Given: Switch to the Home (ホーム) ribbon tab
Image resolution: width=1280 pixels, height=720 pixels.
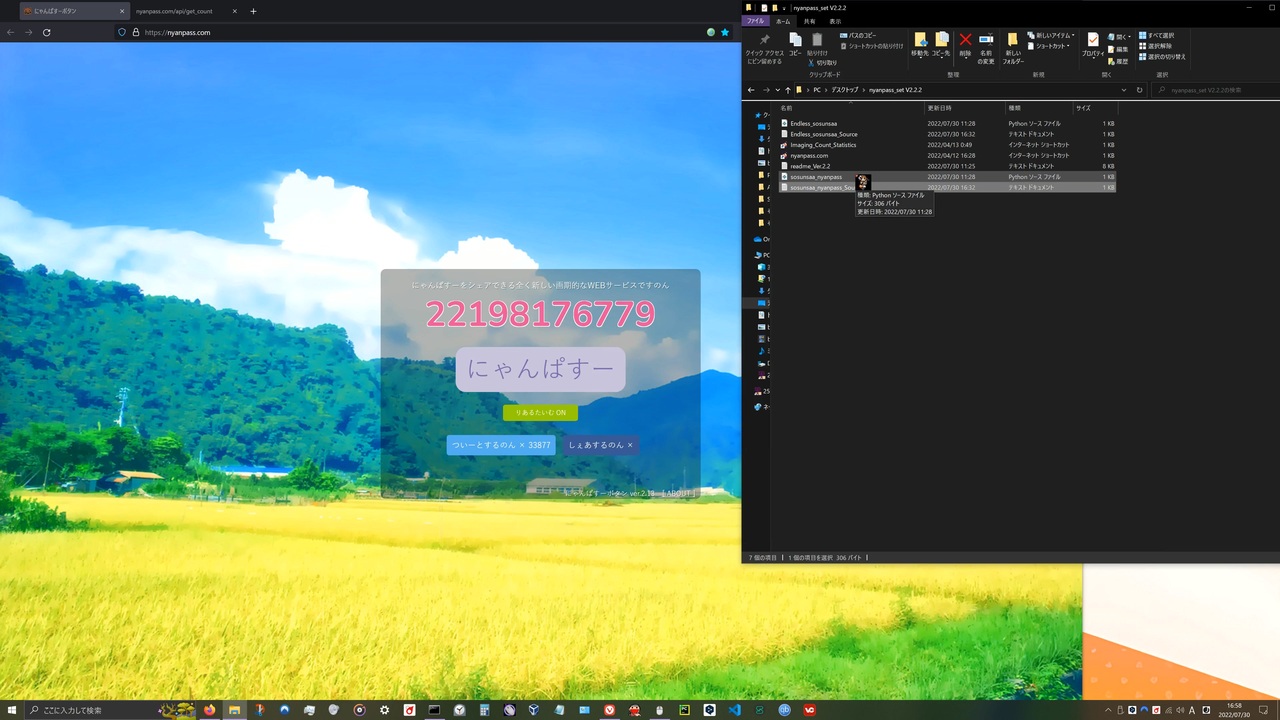Looking at the screenshot, I should click(783, 21).
